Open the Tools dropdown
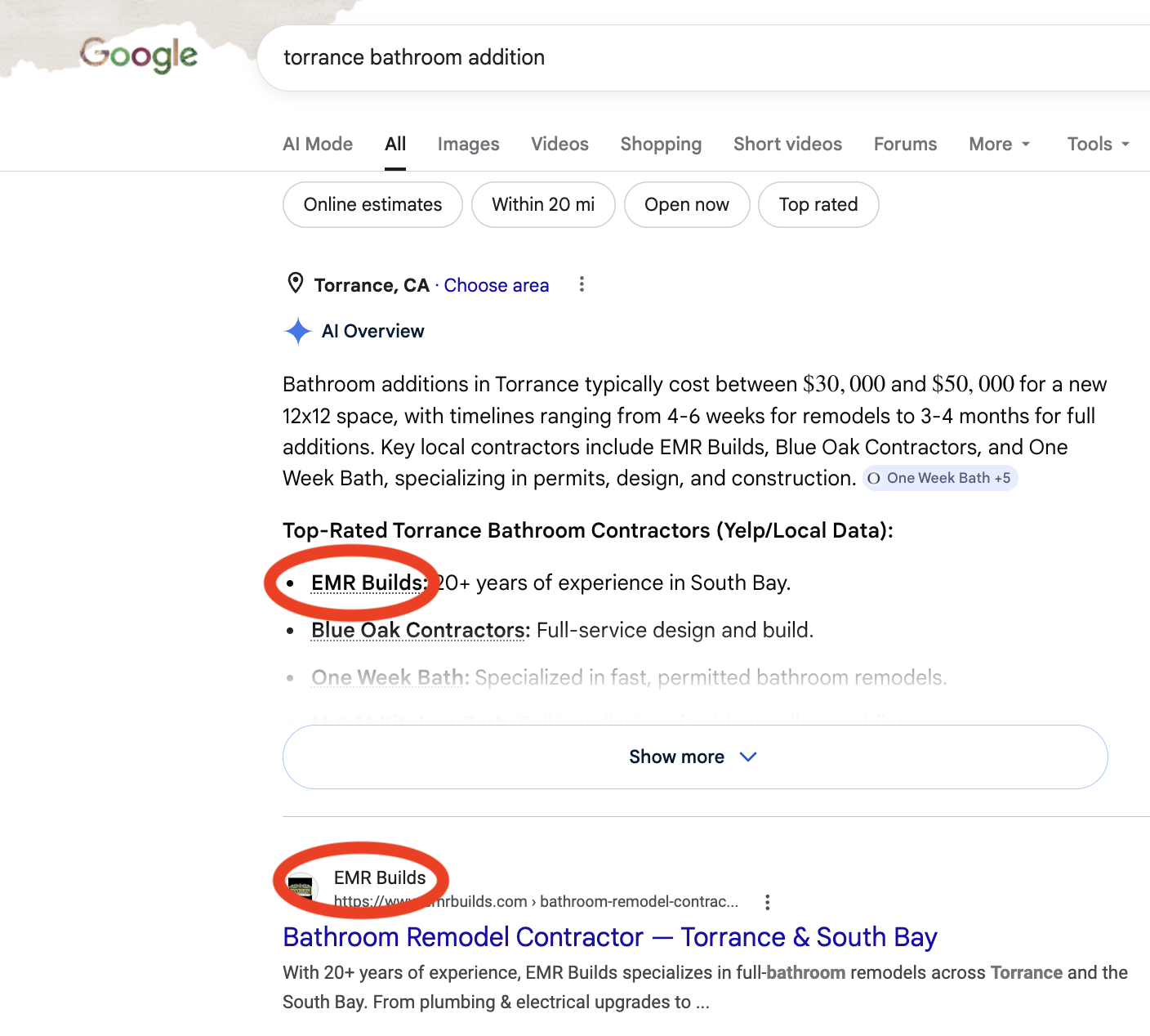 pos(1099,144)
